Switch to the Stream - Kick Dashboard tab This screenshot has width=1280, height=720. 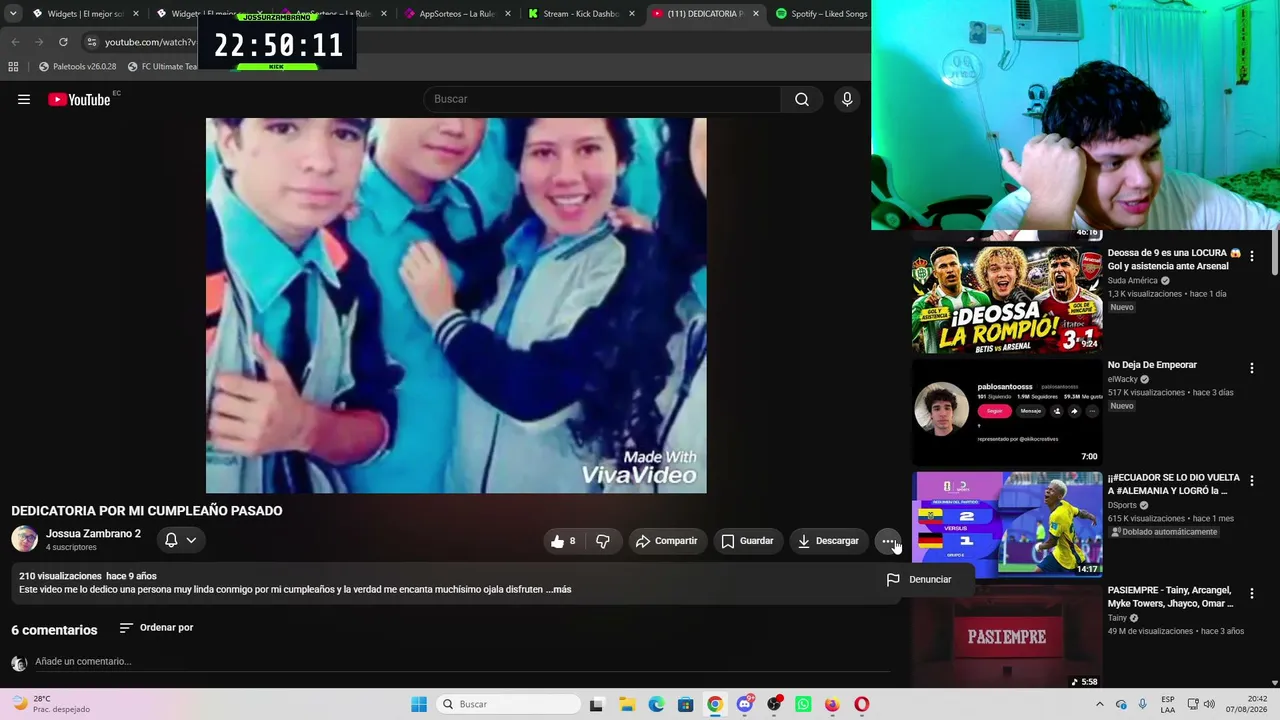pyautogui.click(x=581, y=14)
